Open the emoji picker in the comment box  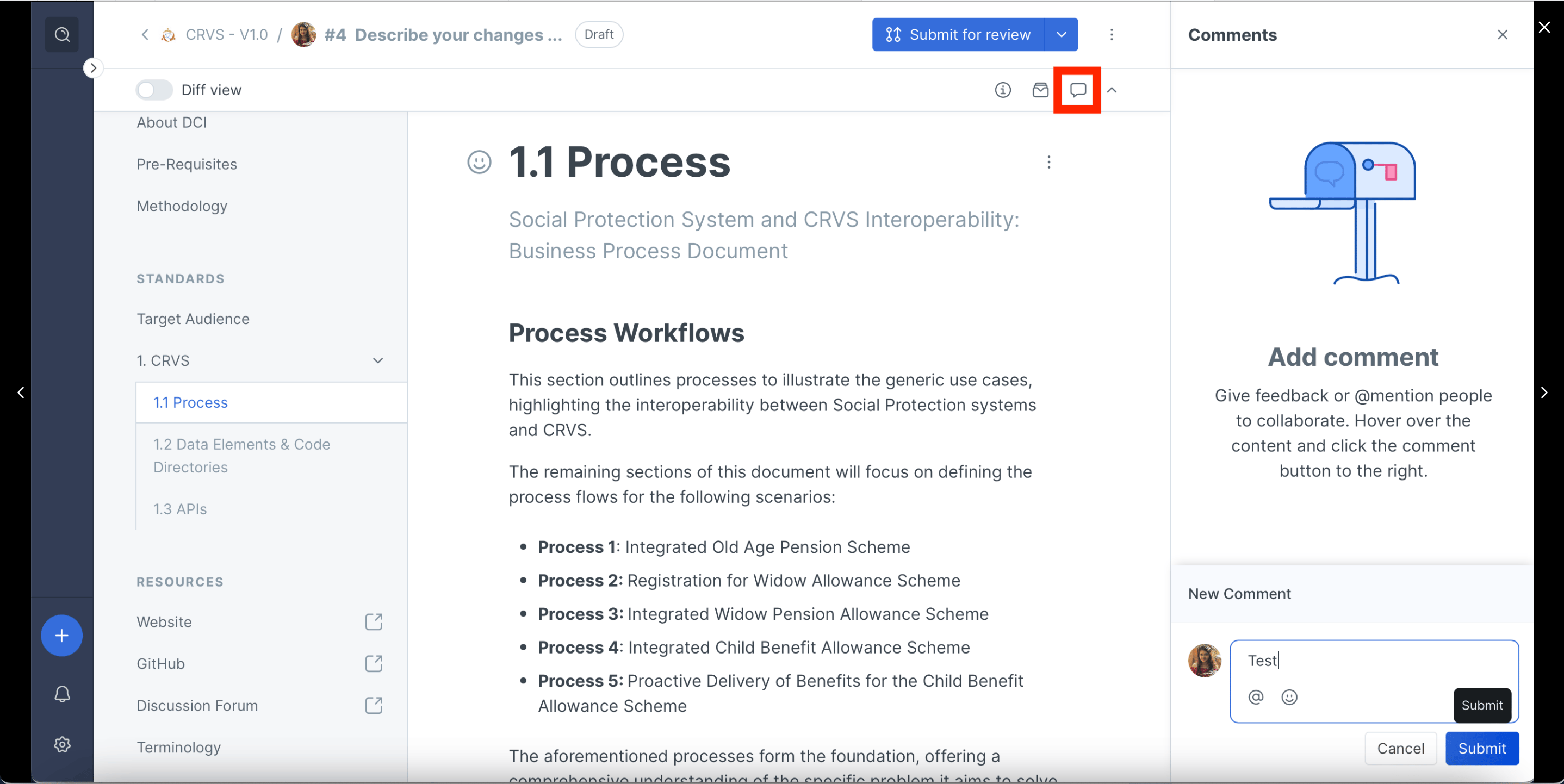[x=1289, y=696]
